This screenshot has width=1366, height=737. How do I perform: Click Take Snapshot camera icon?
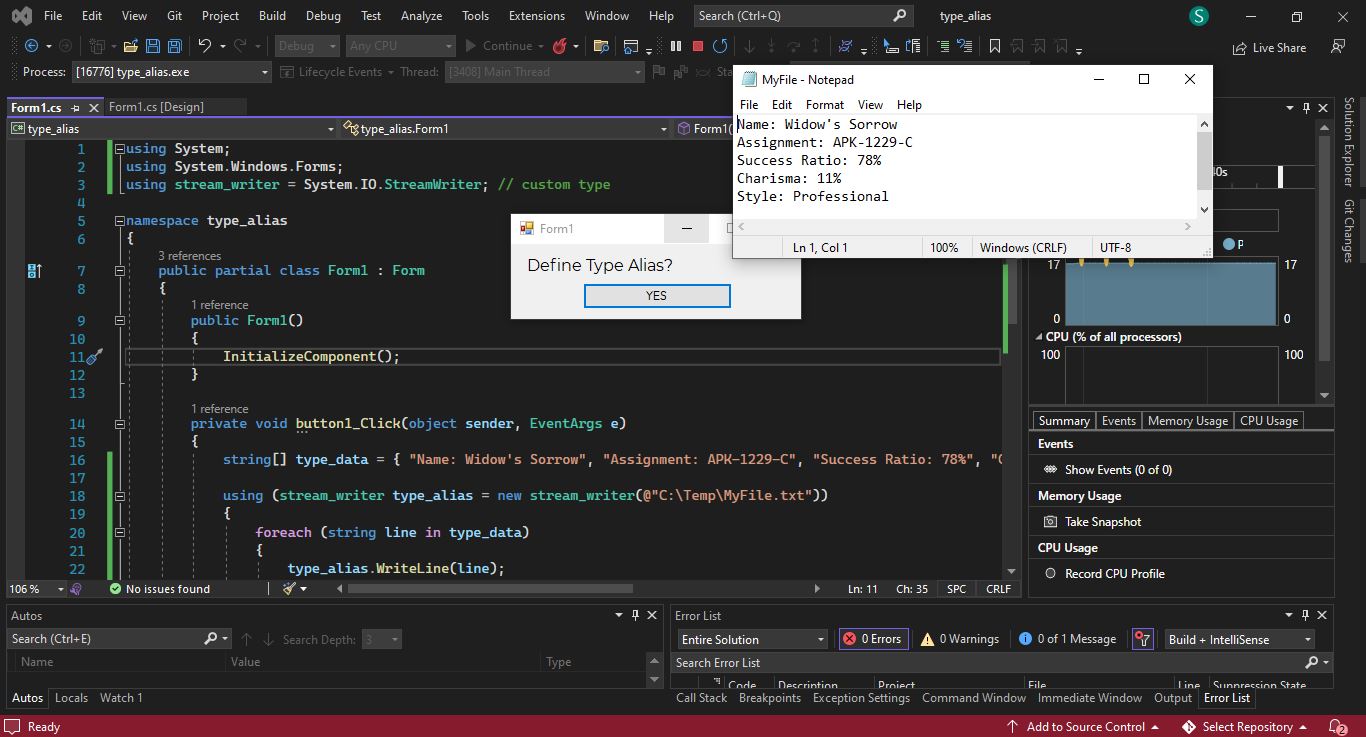tap(1050, 522)
